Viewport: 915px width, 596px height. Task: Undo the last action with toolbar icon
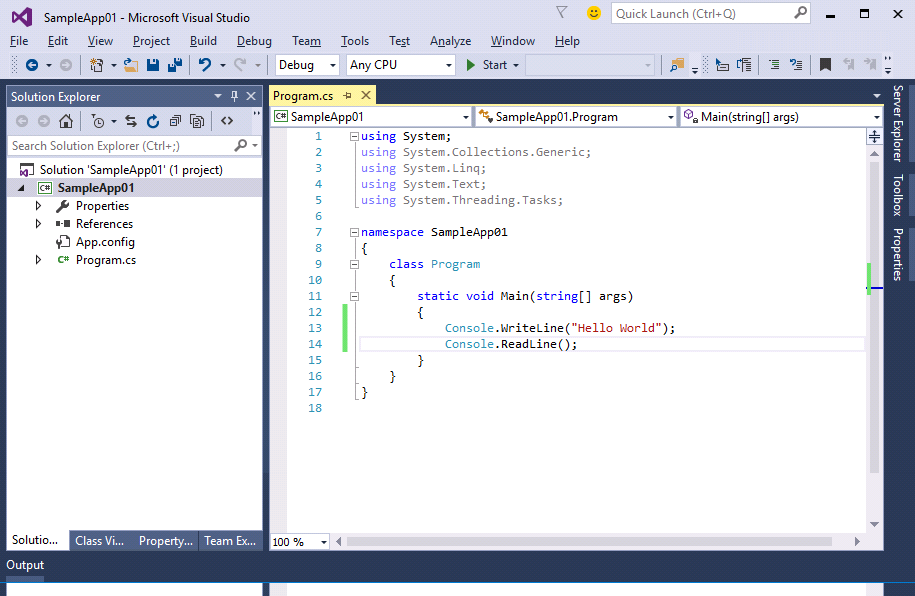click(x=204, y=65)
